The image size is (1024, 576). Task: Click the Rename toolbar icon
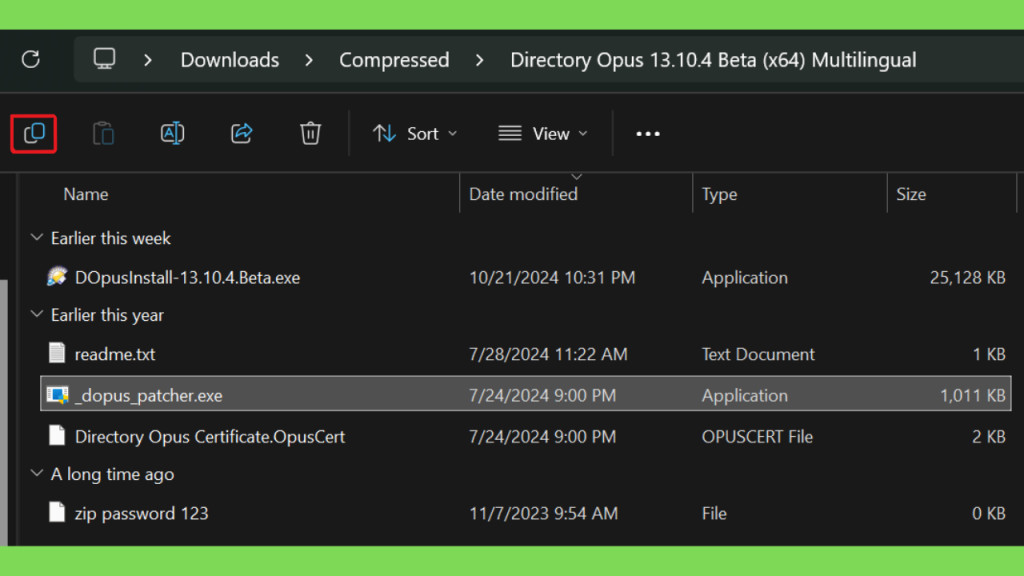[x=172, y=134]
